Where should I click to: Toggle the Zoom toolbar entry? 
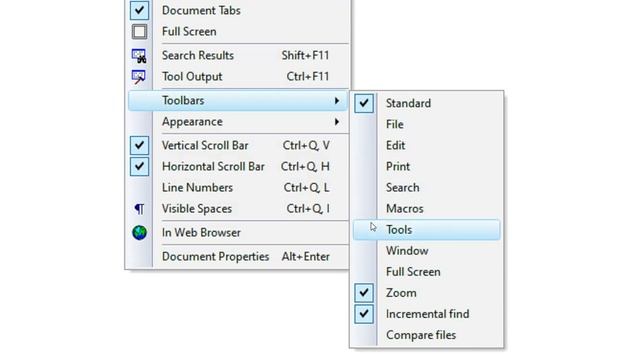click(x=426, y=293)
